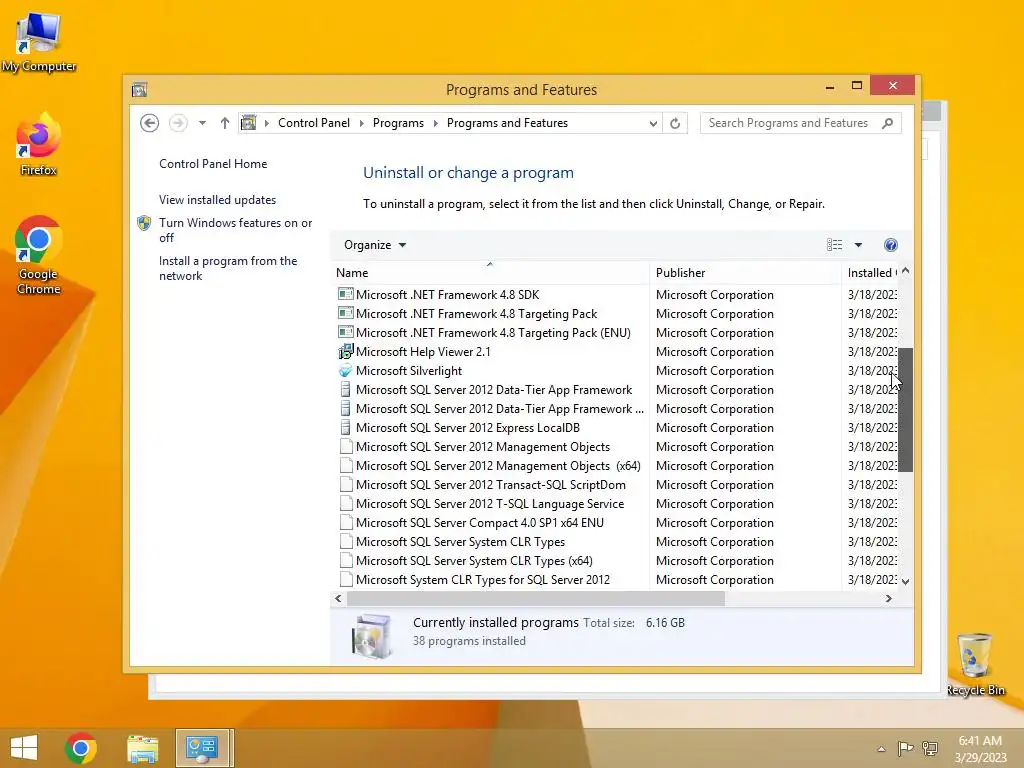Screen dimensions: 1024x768
Task: Open Turn Windows features on or off
Action: (x=236, y=230)
